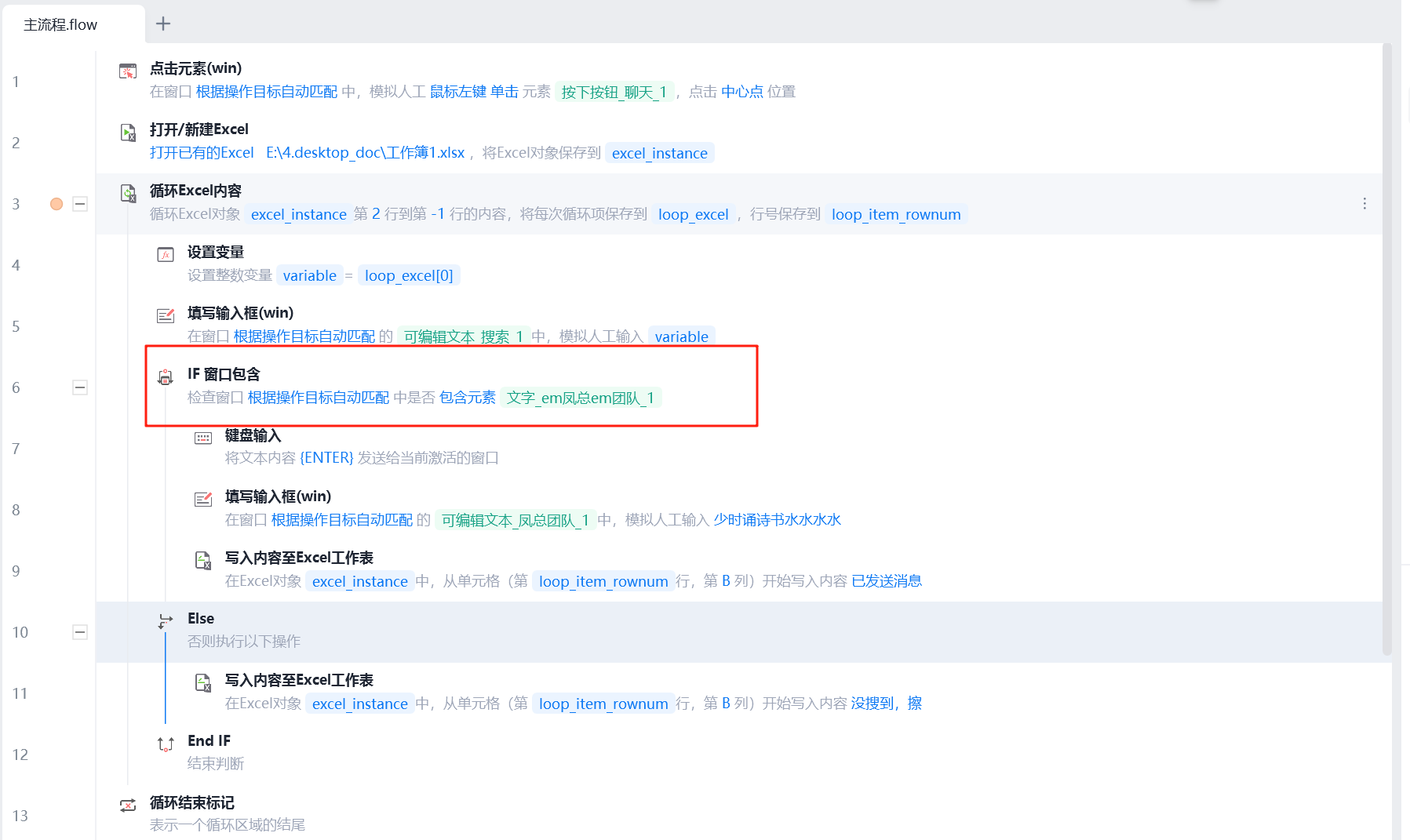Click the 文字_em凤总em团队_1 element tag

coord(581,398)
